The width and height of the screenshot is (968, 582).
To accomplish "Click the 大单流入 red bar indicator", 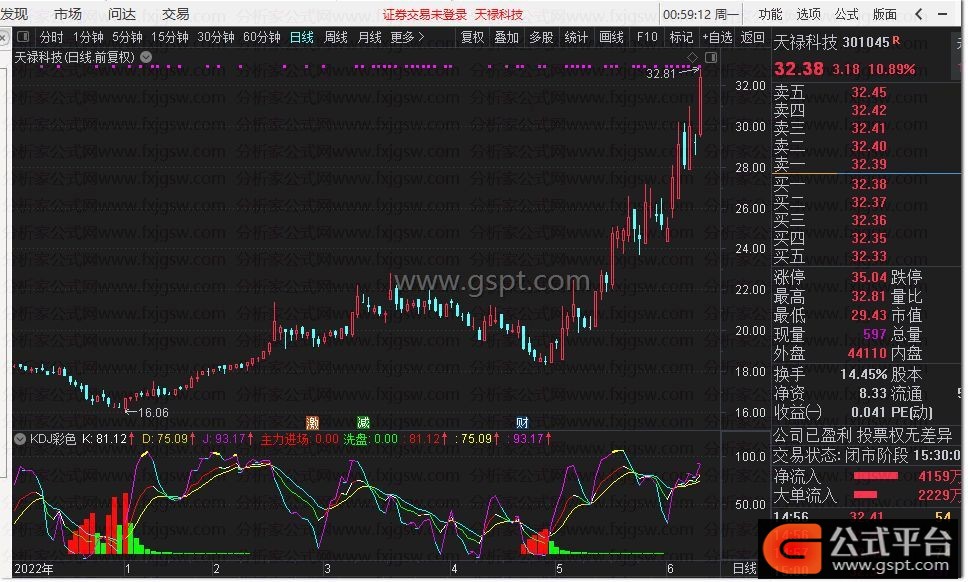I will click(865, 494).
